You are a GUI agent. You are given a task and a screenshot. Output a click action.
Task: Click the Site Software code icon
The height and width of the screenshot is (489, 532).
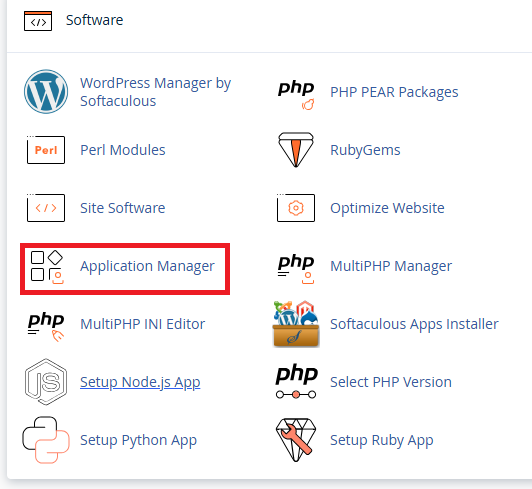46,208
